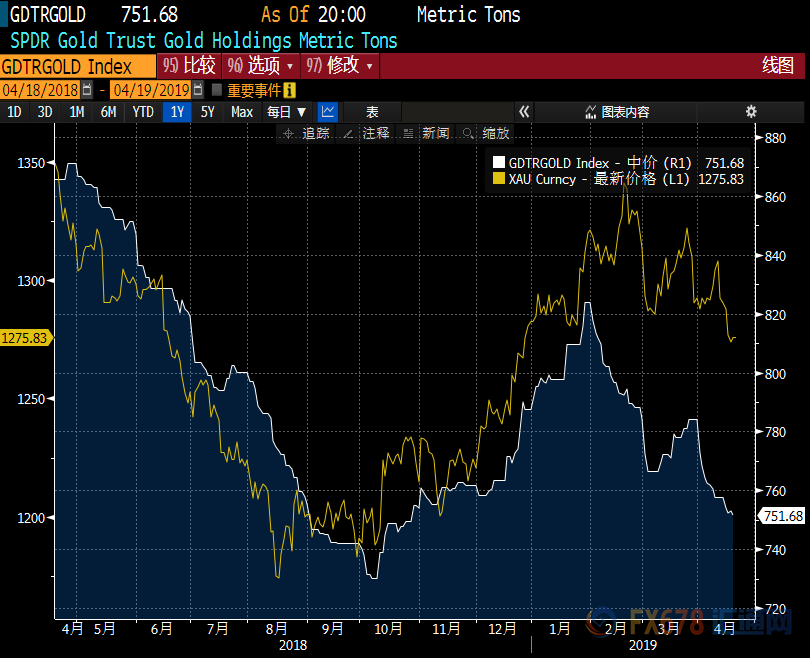This screenshot has height=658, width=810.
Task: Click the 1275.83 left axis price tag
Action: pyautogui.click(x=26, y=338)
